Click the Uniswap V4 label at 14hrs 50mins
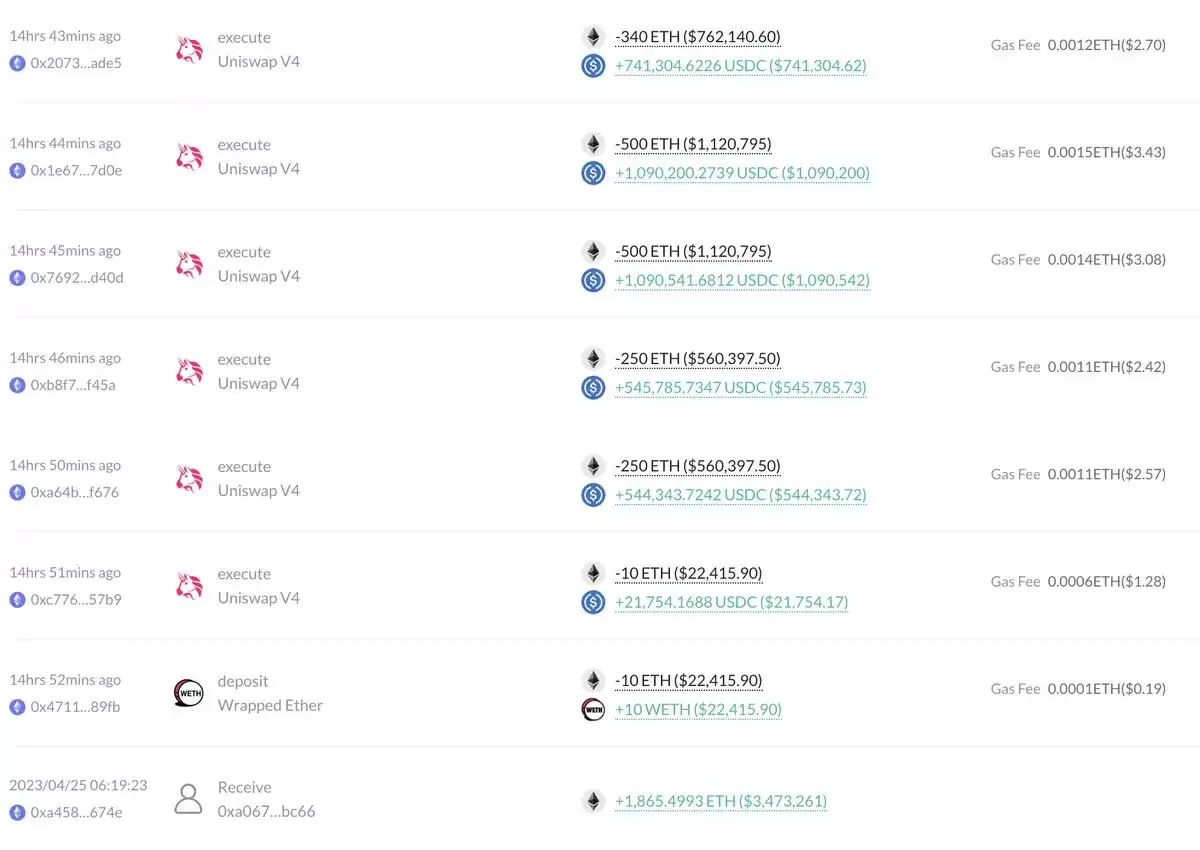Screen dimensions: 1200x850 (259, 490)
